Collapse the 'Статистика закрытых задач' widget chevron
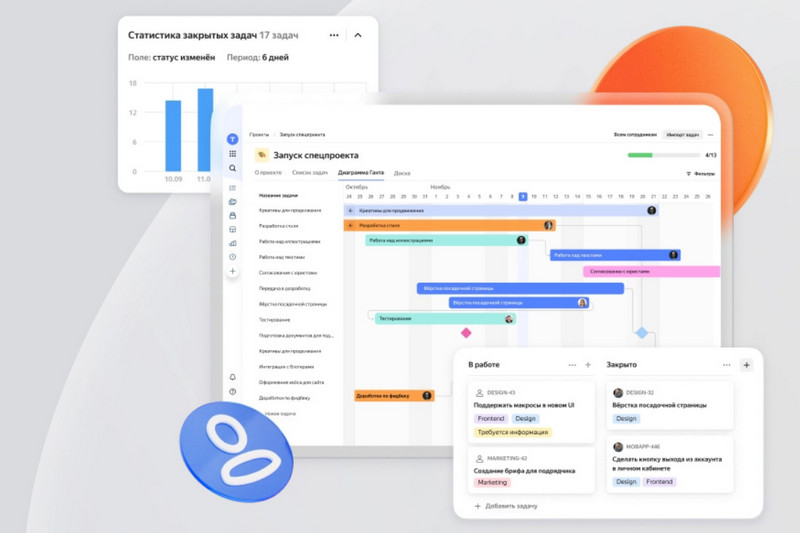The image size is (800, 533). pyautogui.click(x=358, y=35)
